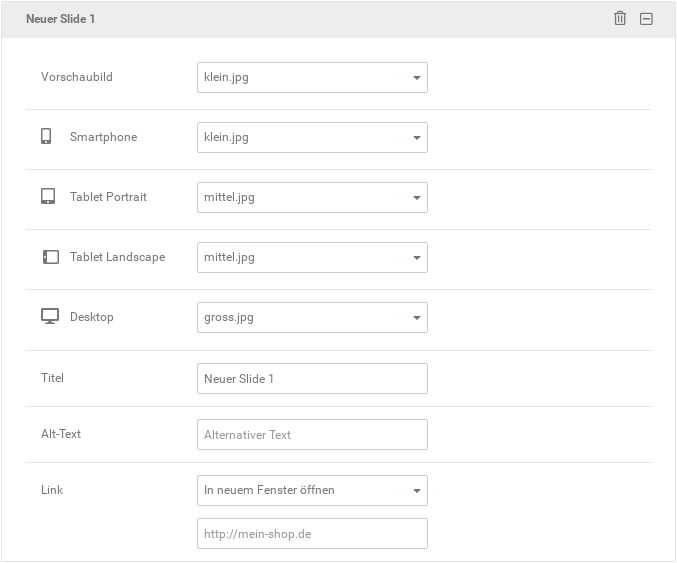Click the Desktop monitor icon
The width and height of the screenshot is (677, 563).
pos(50,316)
